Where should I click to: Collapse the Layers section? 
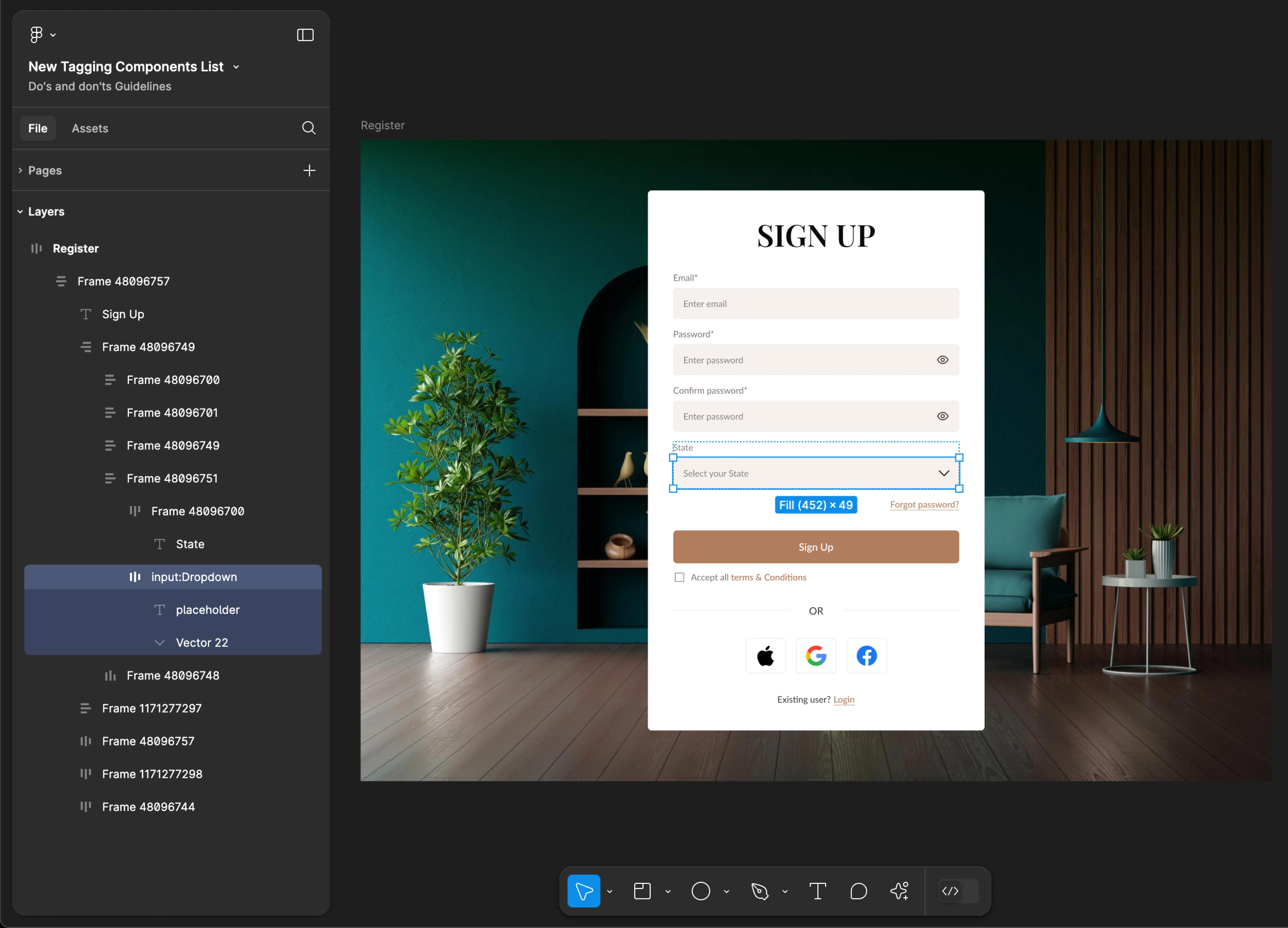(x=20, y=211)
